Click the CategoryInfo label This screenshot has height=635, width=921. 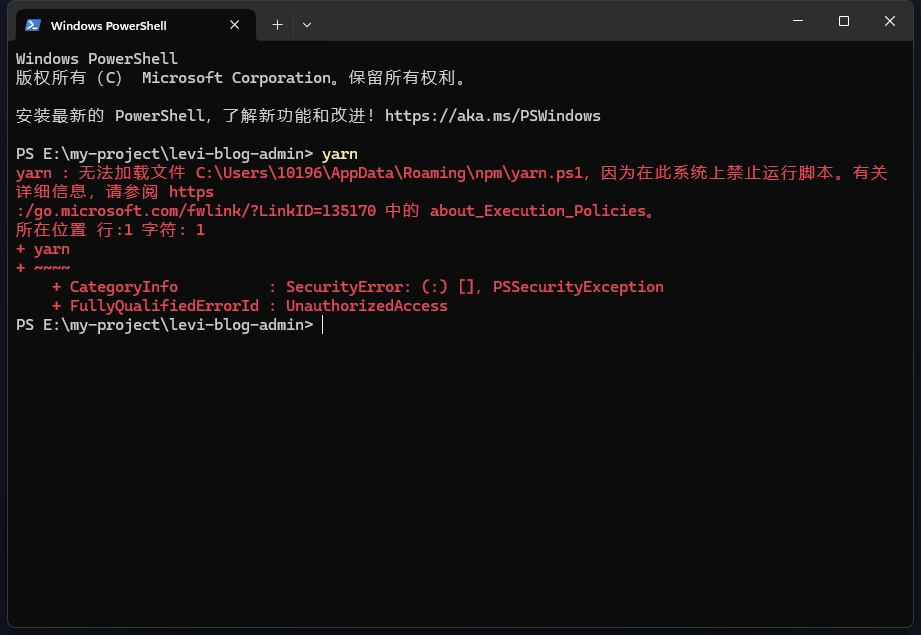(124, 287)
